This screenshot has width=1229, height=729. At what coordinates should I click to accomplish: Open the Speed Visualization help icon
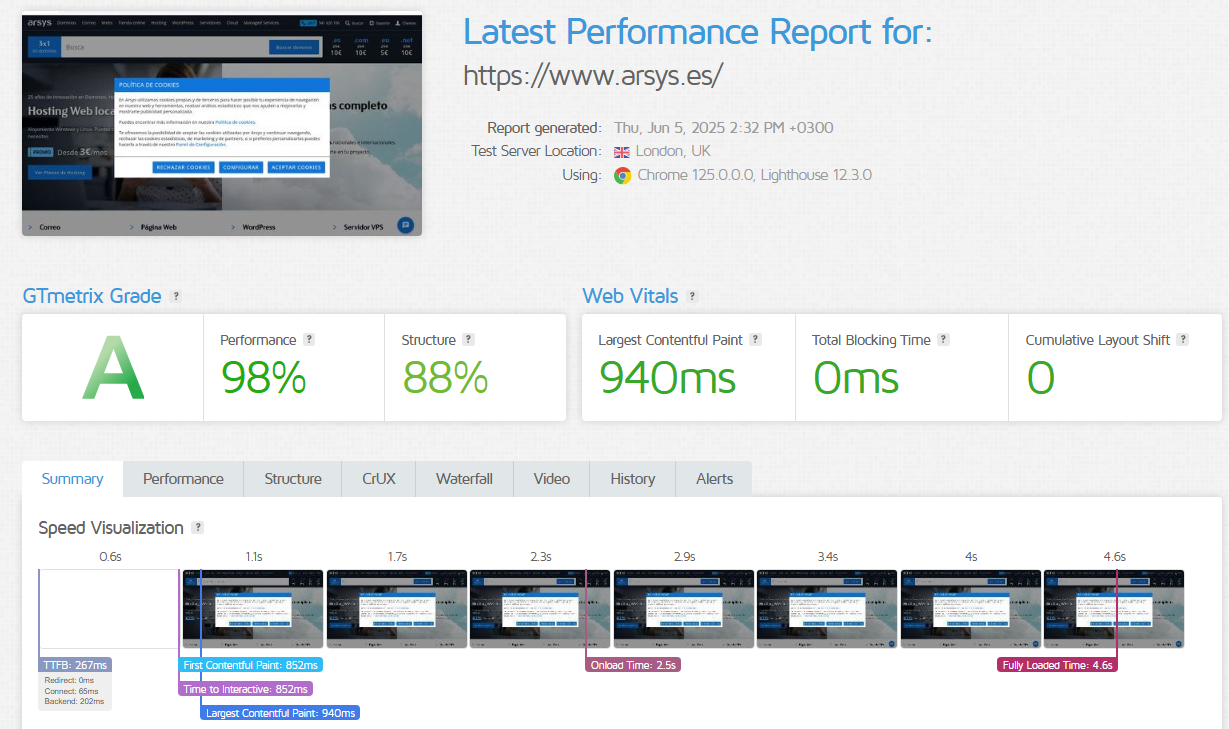pos(198,528)
